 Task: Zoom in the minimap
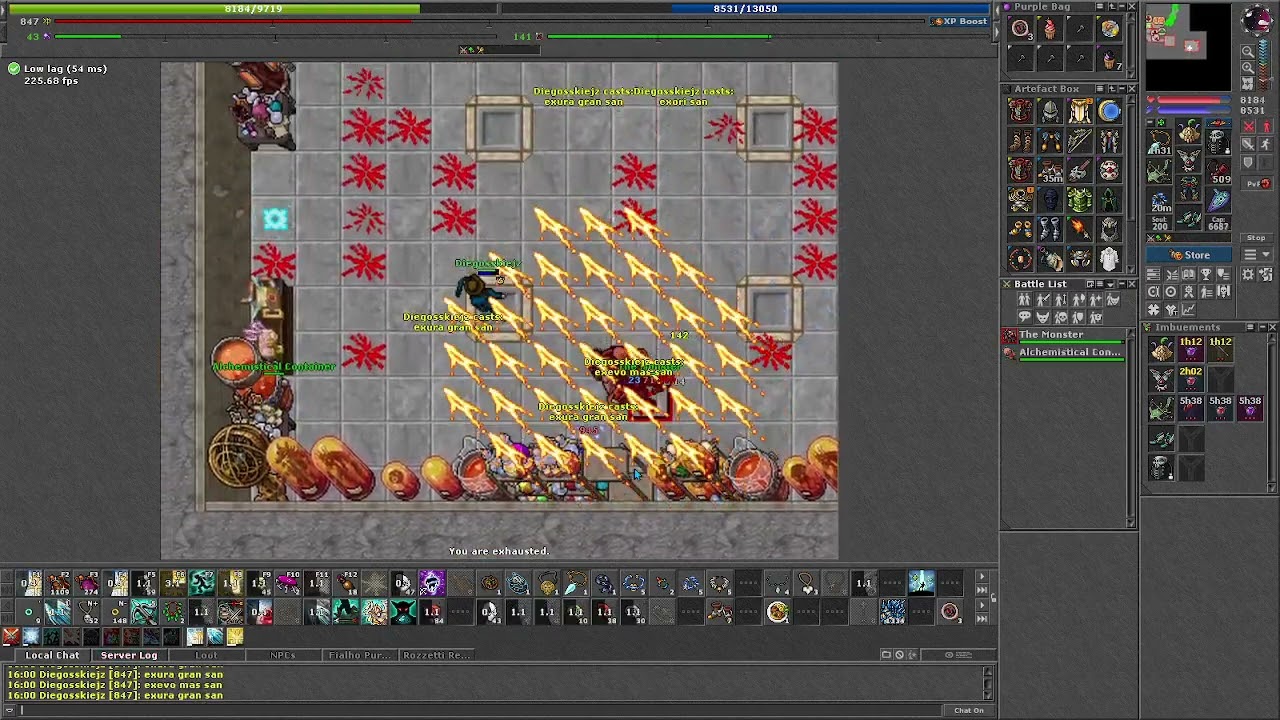coord(1248,67)
